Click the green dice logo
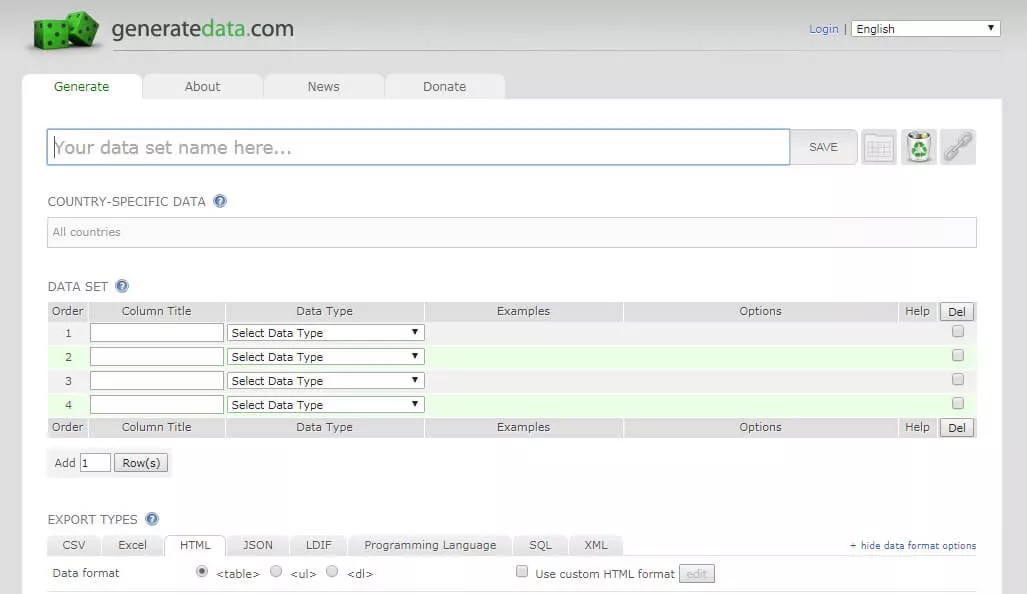This screenshot has width=1027, height=594. [66, 30]
